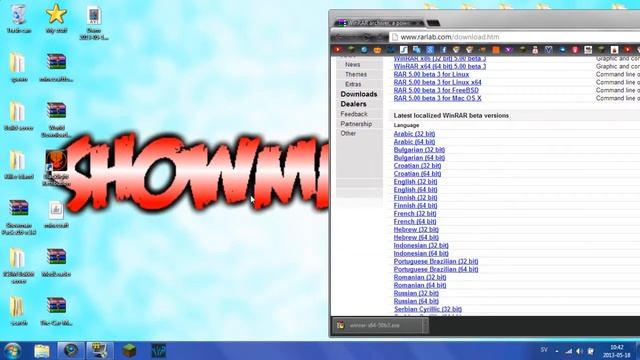
Task: Click RAR 5.00 beta 3 for FreeBSD link
Action: 436,90
